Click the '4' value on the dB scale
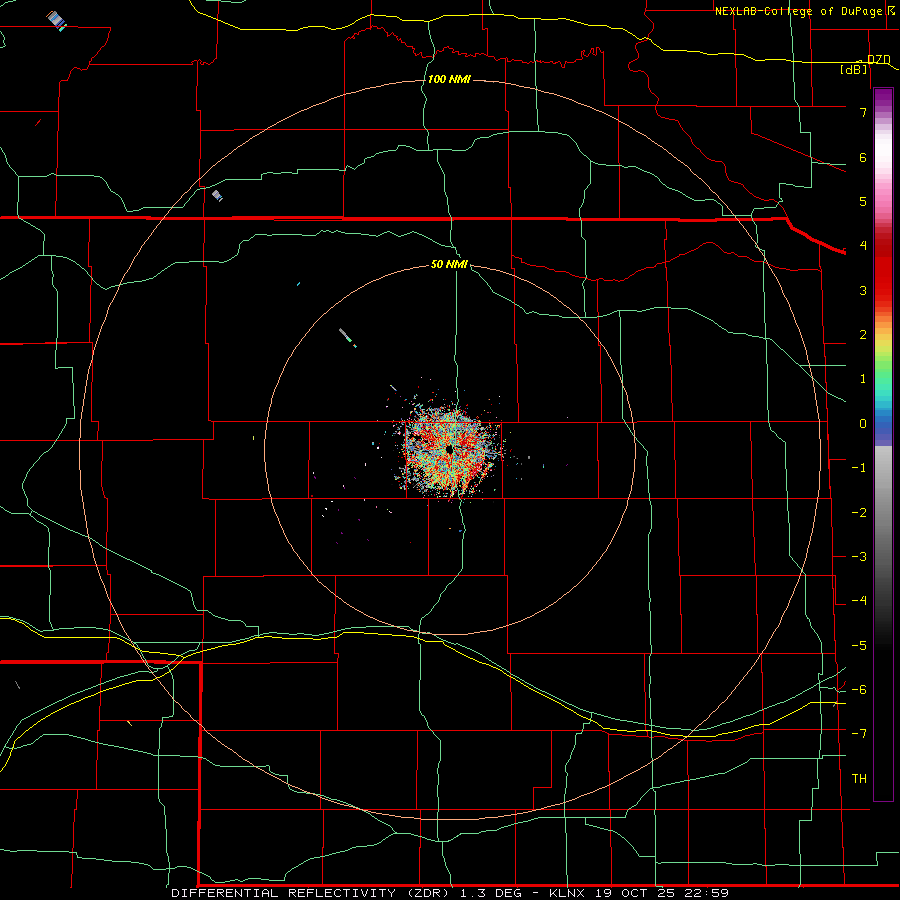The image size is (900, 900). click(863, 246)
